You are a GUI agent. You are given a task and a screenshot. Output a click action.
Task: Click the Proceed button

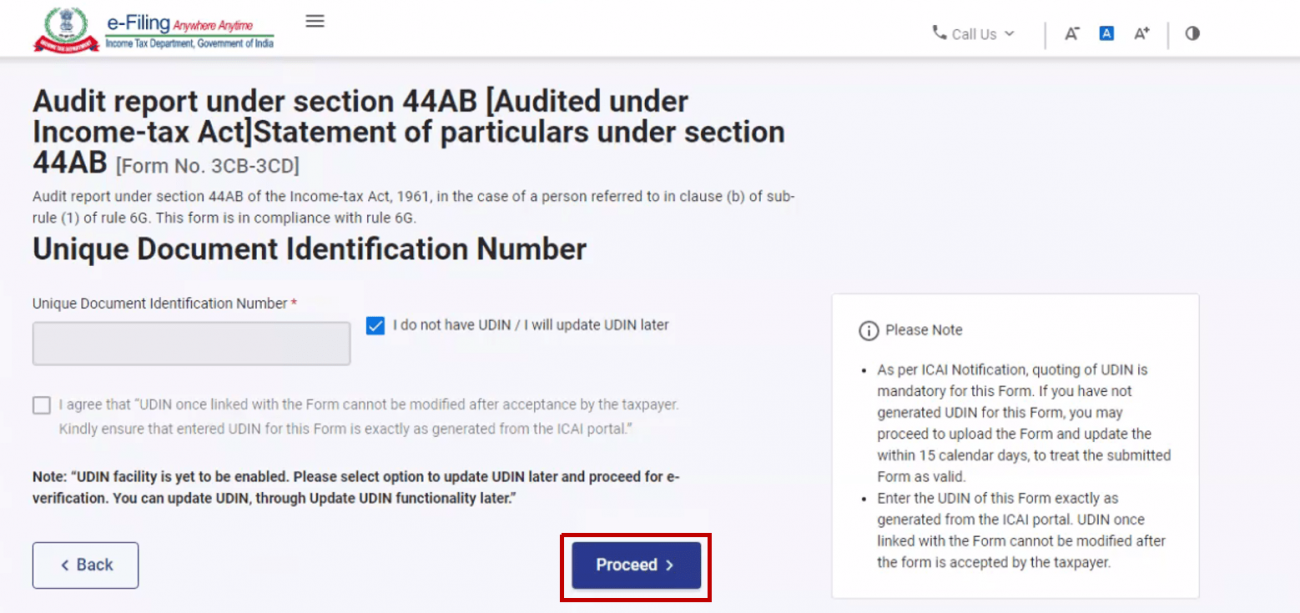point(636,565)
